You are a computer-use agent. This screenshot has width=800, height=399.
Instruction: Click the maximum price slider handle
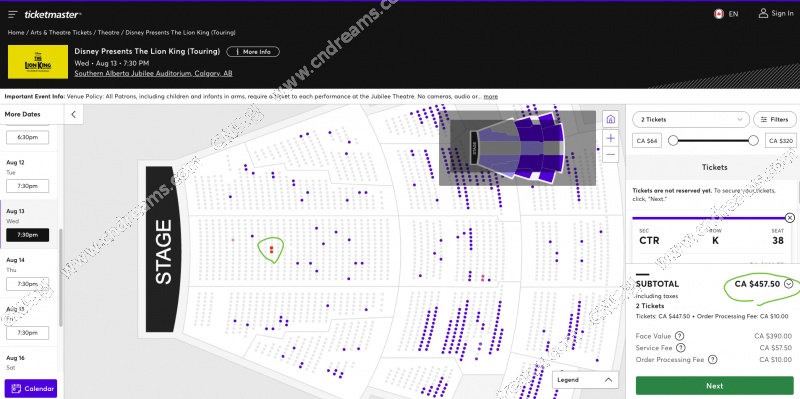753,140
